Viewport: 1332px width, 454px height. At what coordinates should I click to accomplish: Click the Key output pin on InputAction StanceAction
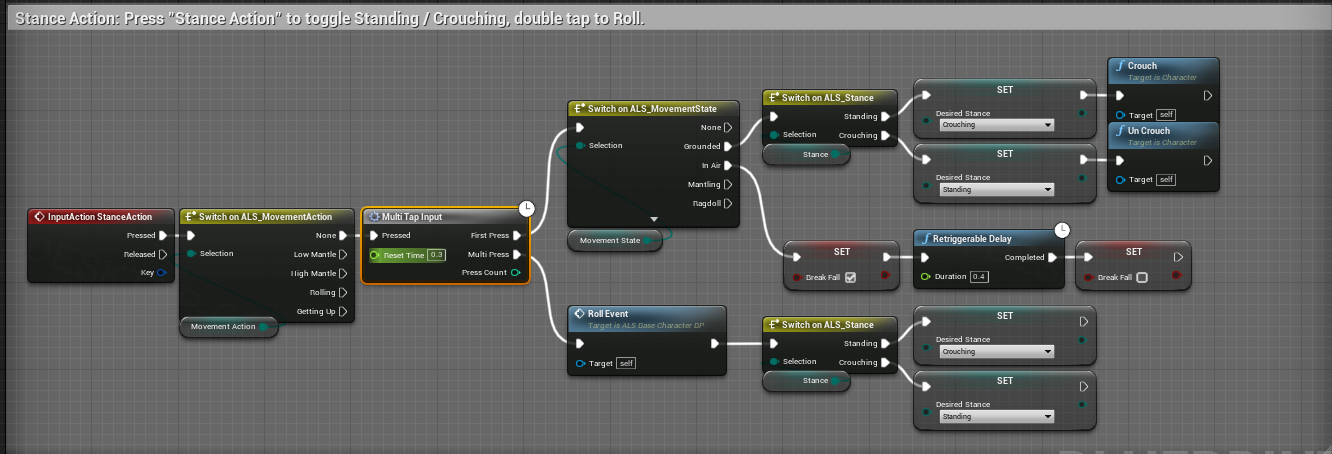162,272
